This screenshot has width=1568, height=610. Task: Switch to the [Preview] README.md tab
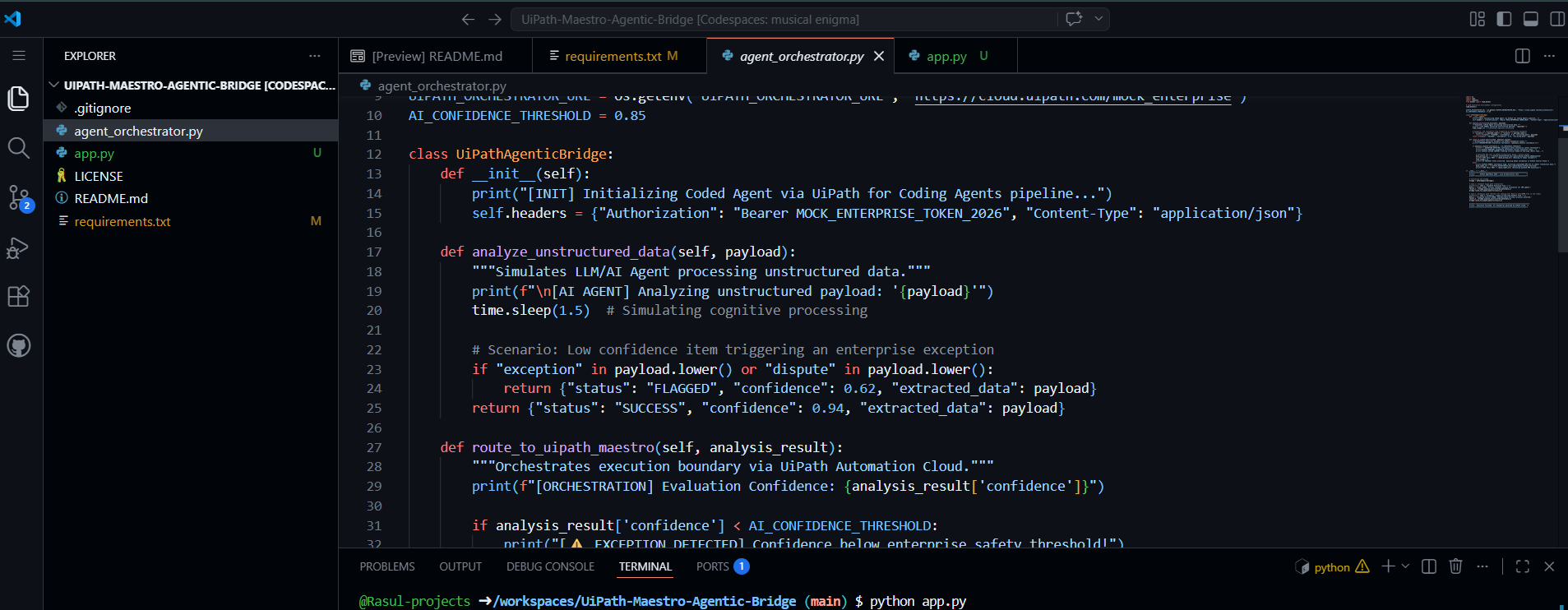pyautogui.click(x=436, y=56)
